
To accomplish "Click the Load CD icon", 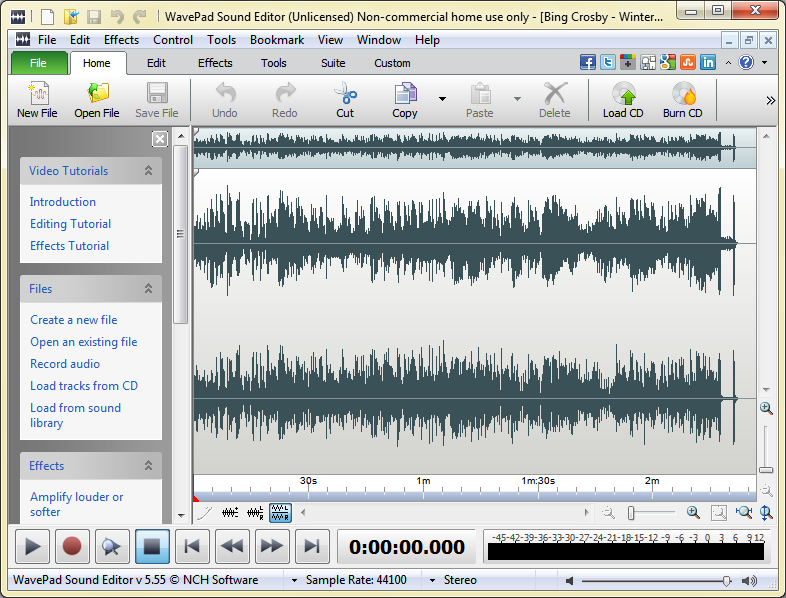I will [x=623, y=95].
